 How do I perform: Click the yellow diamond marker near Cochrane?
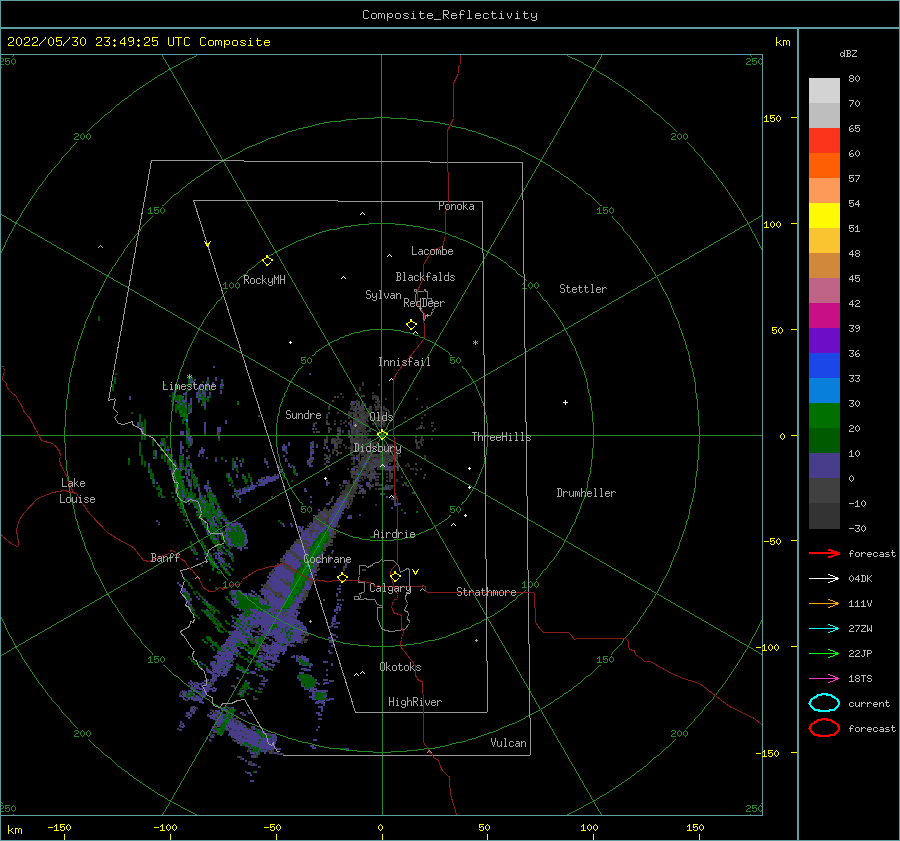342,577
